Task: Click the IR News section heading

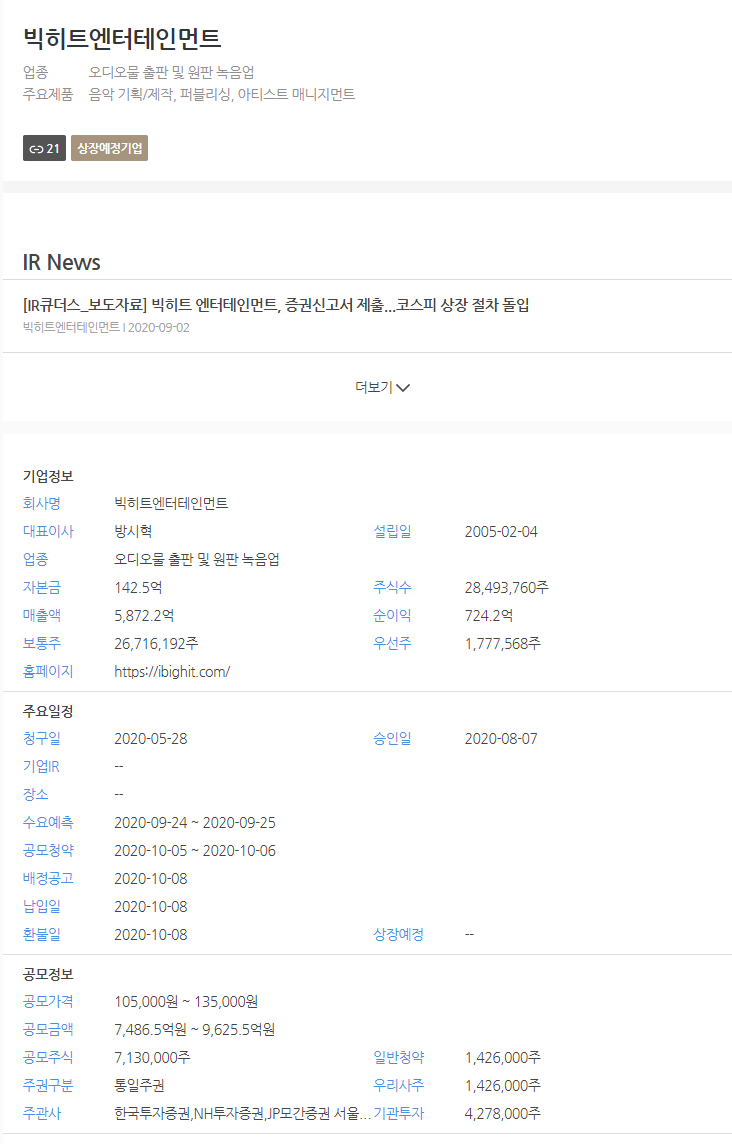Action: coord(61,262)
